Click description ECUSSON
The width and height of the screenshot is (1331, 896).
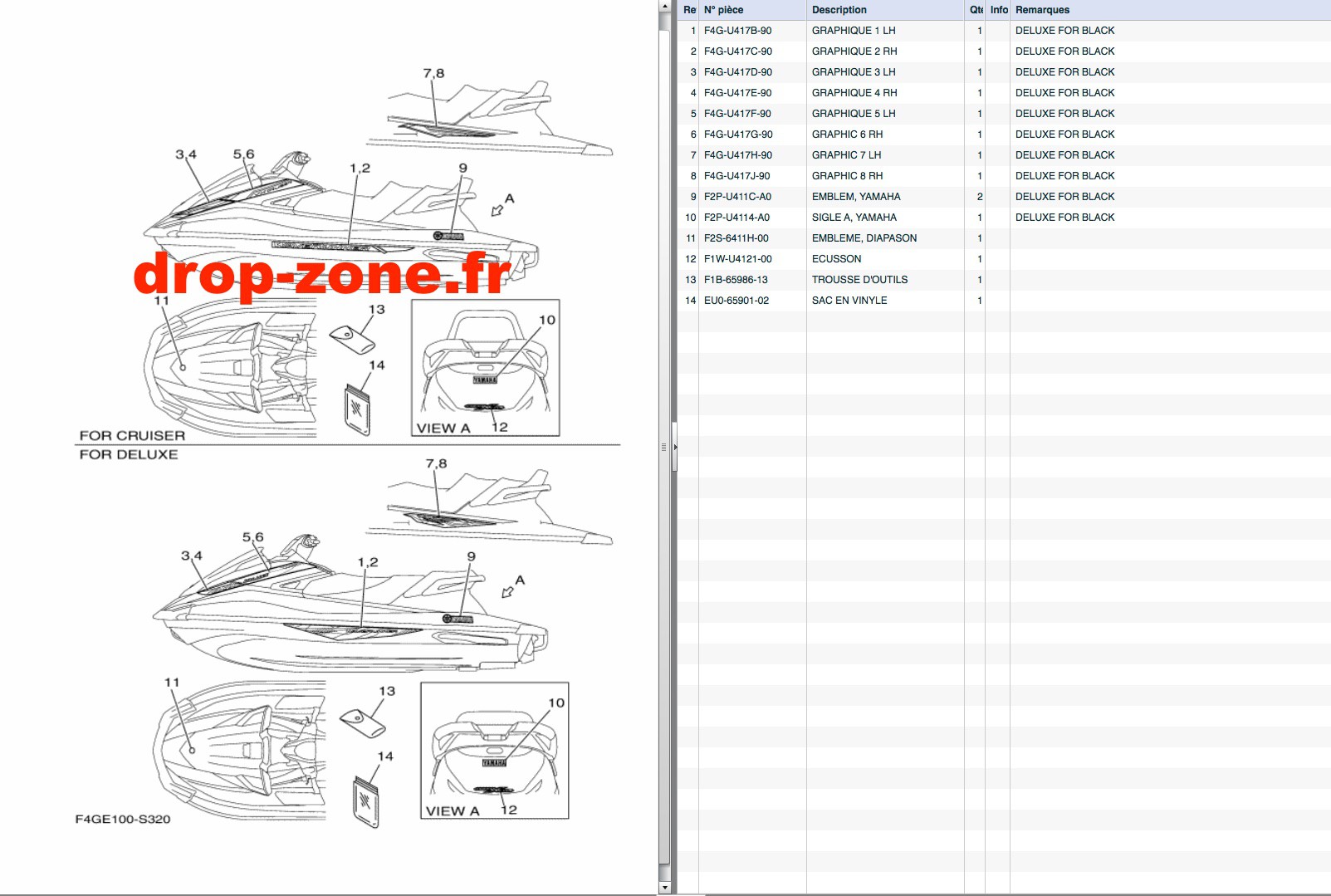pyautogui.click(x=836, y=259)
